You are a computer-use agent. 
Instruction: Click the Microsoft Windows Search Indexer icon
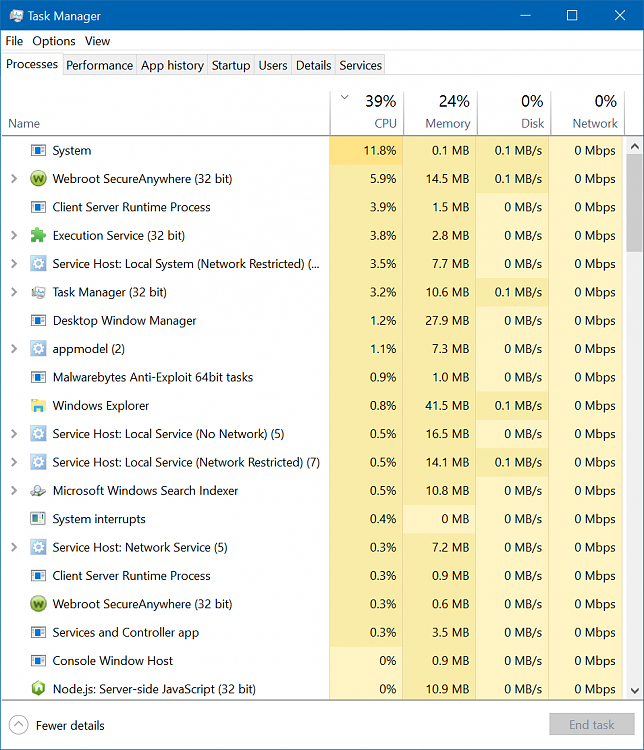pyautogui.click(x=38, y=491)
